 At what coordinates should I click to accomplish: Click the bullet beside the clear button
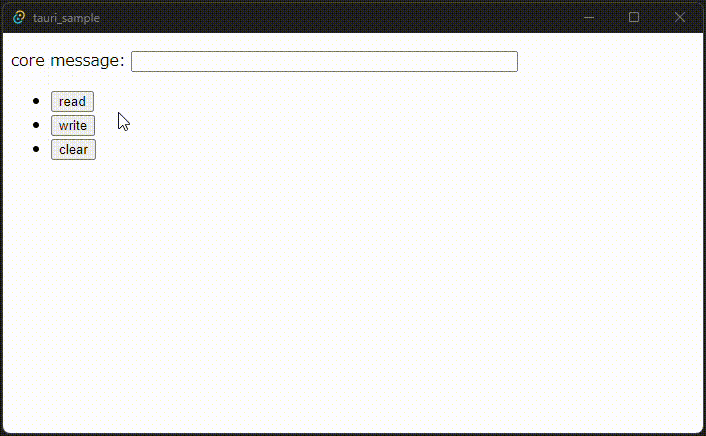click(x=36, y=149)
